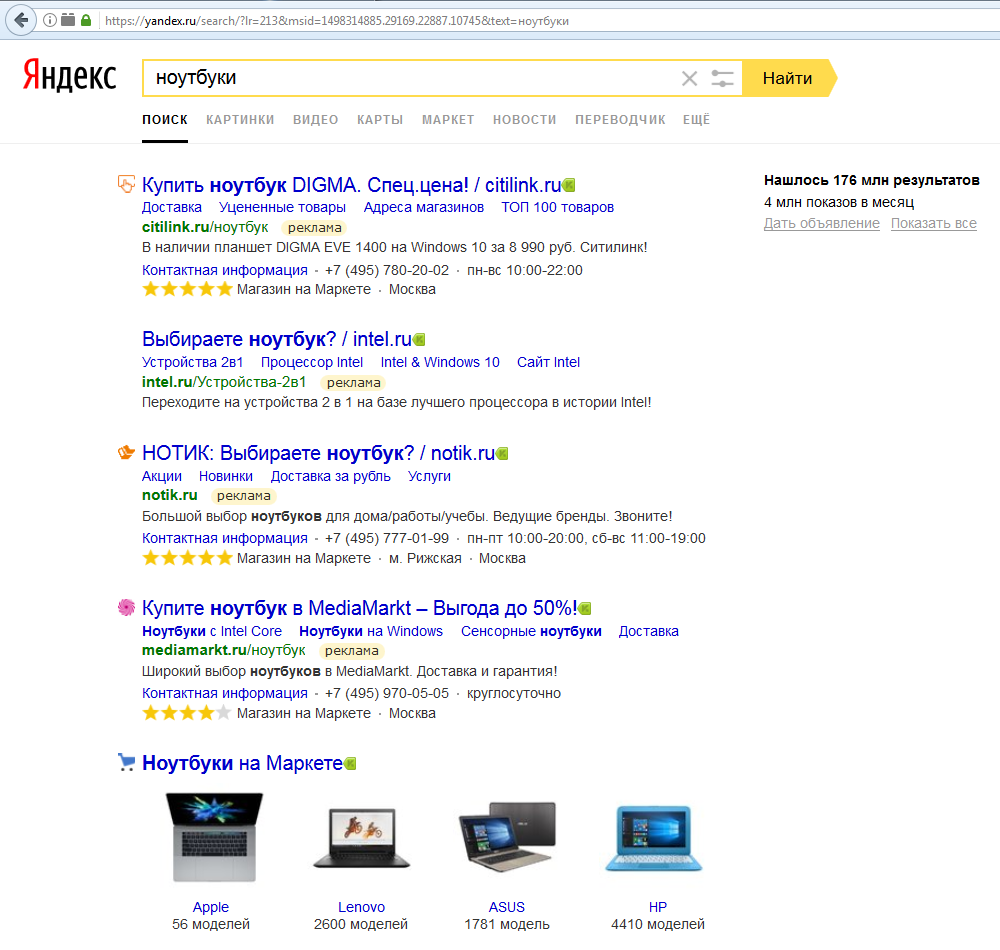Clear search query with the X icon
Viewport: 1000px width, 950px height.
click(x=689, y=78)
